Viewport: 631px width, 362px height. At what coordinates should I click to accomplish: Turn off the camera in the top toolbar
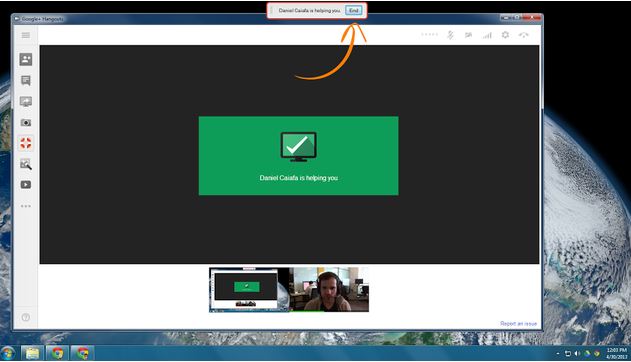[468, 35]
